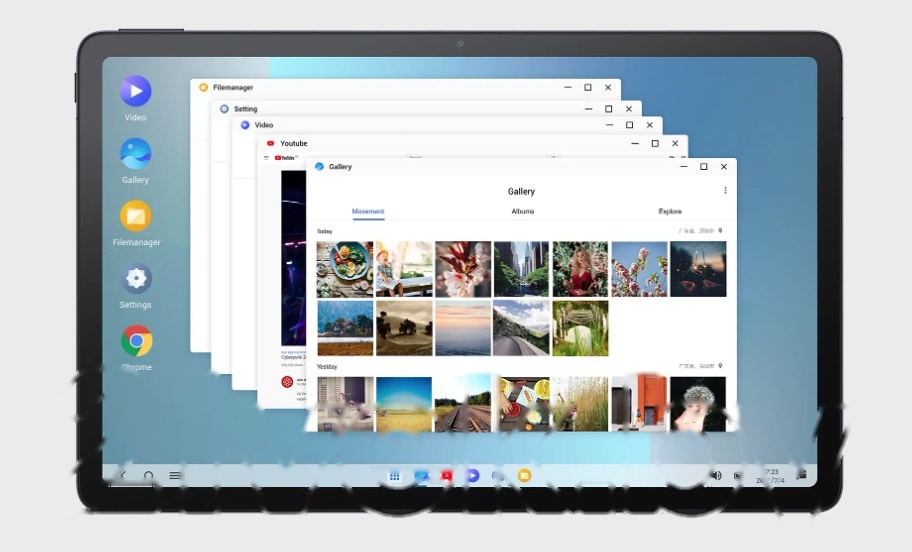
Task: Select the Movement tab in Gallery
Action: tap(368, 212)
